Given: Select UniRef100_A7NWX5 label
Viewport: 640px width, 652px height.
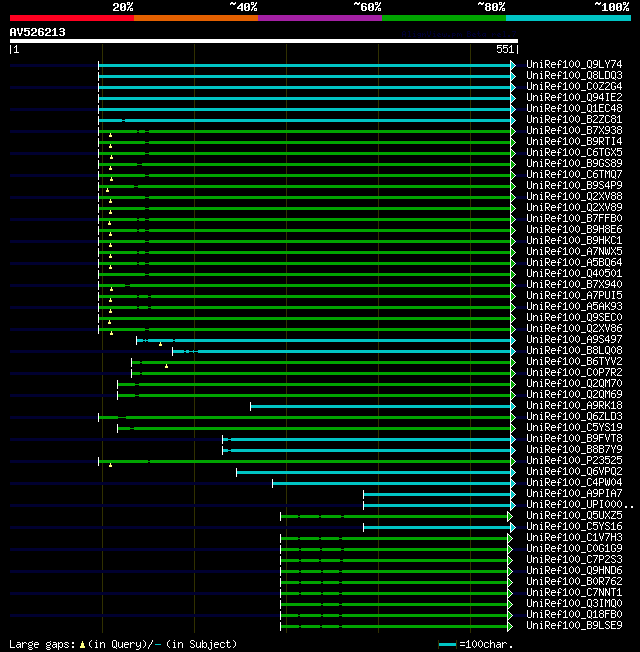Looking at the screenshot, I should pyautogui.click(x=574, y=252).
